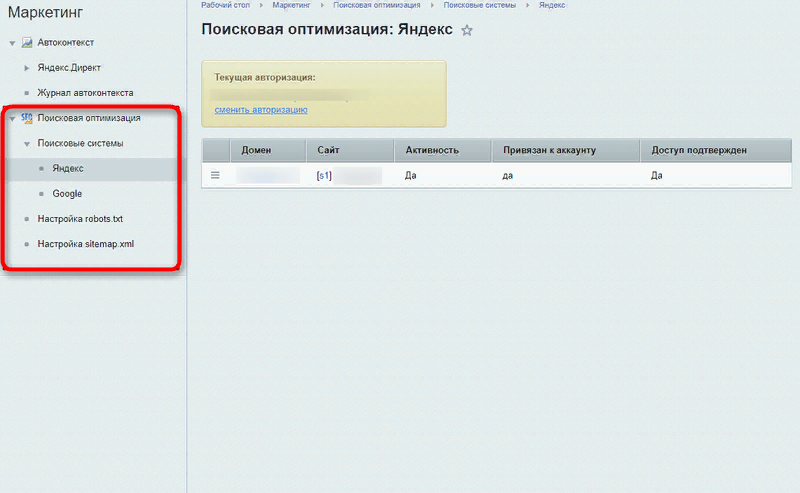Open Настройка robots.txt page
Screen dimensions: 800x493
80,218
